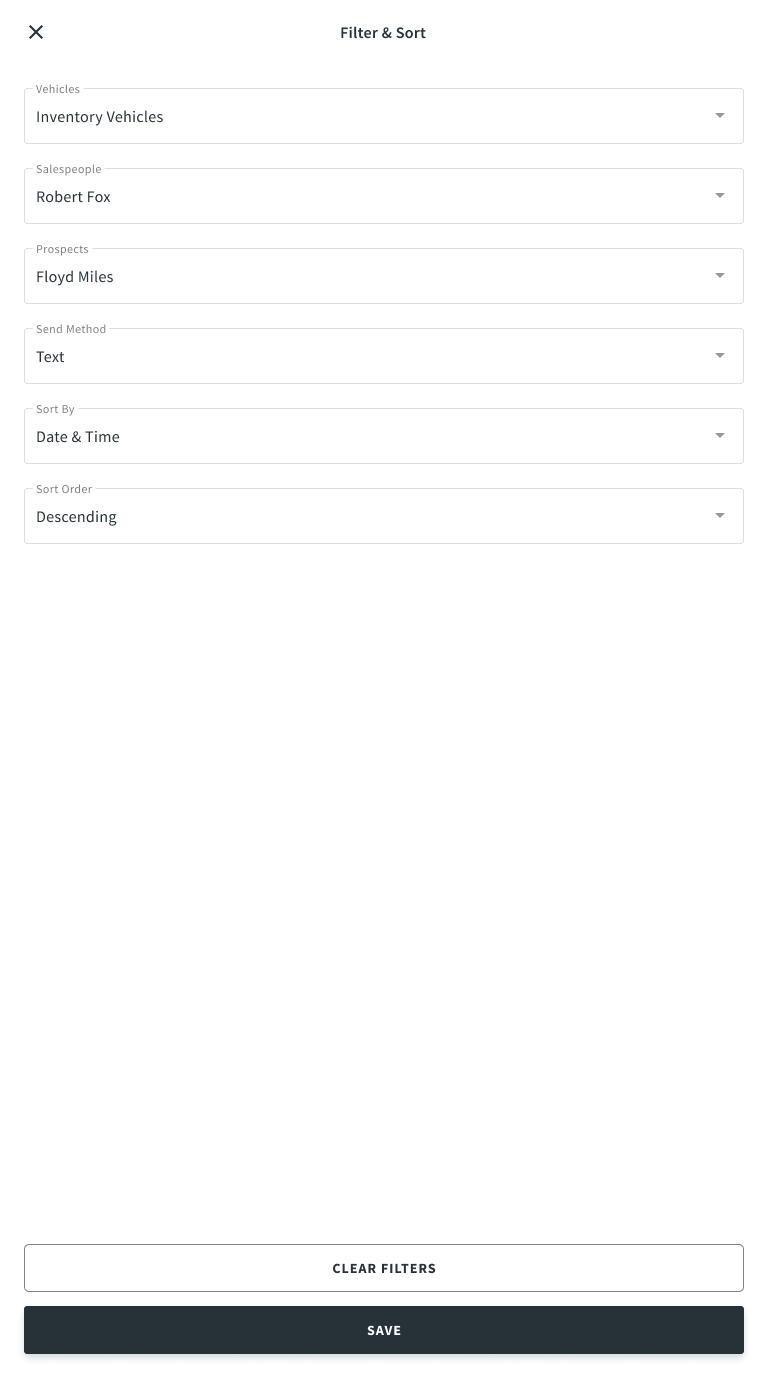Save the filter and sort settings
Screen dimensions: 768x1376
pos(384,1330)
